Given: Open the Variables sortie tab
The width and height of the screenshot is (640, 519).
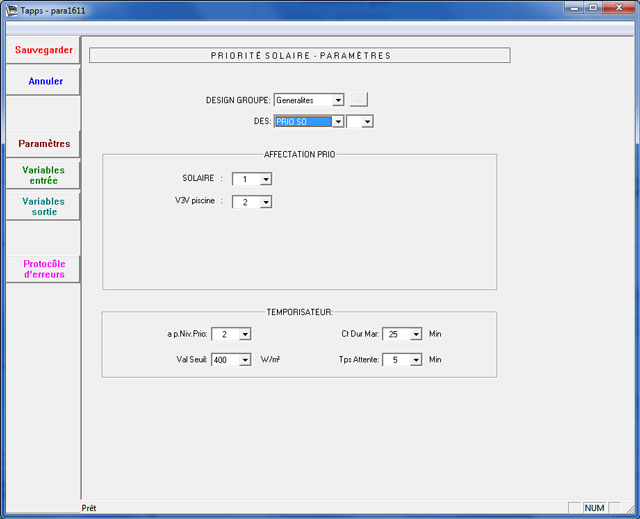Looking at the screenshot, I should (x=42, y=206).
